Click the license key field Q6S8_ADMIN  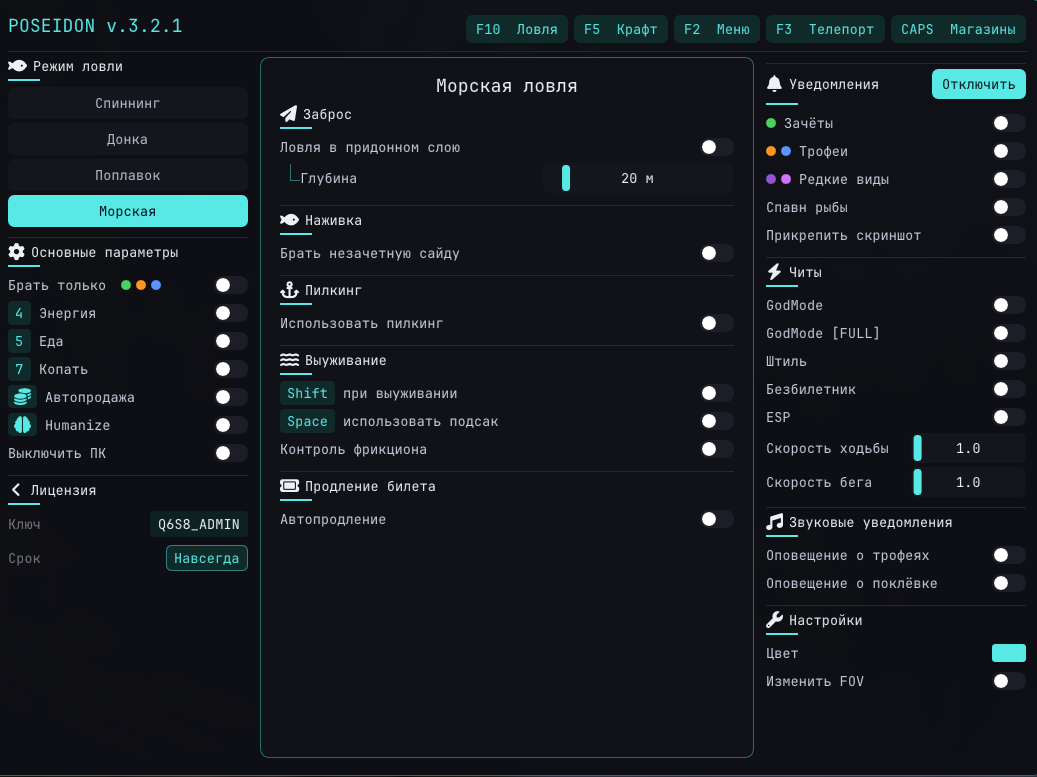click(x=199, y=524)
